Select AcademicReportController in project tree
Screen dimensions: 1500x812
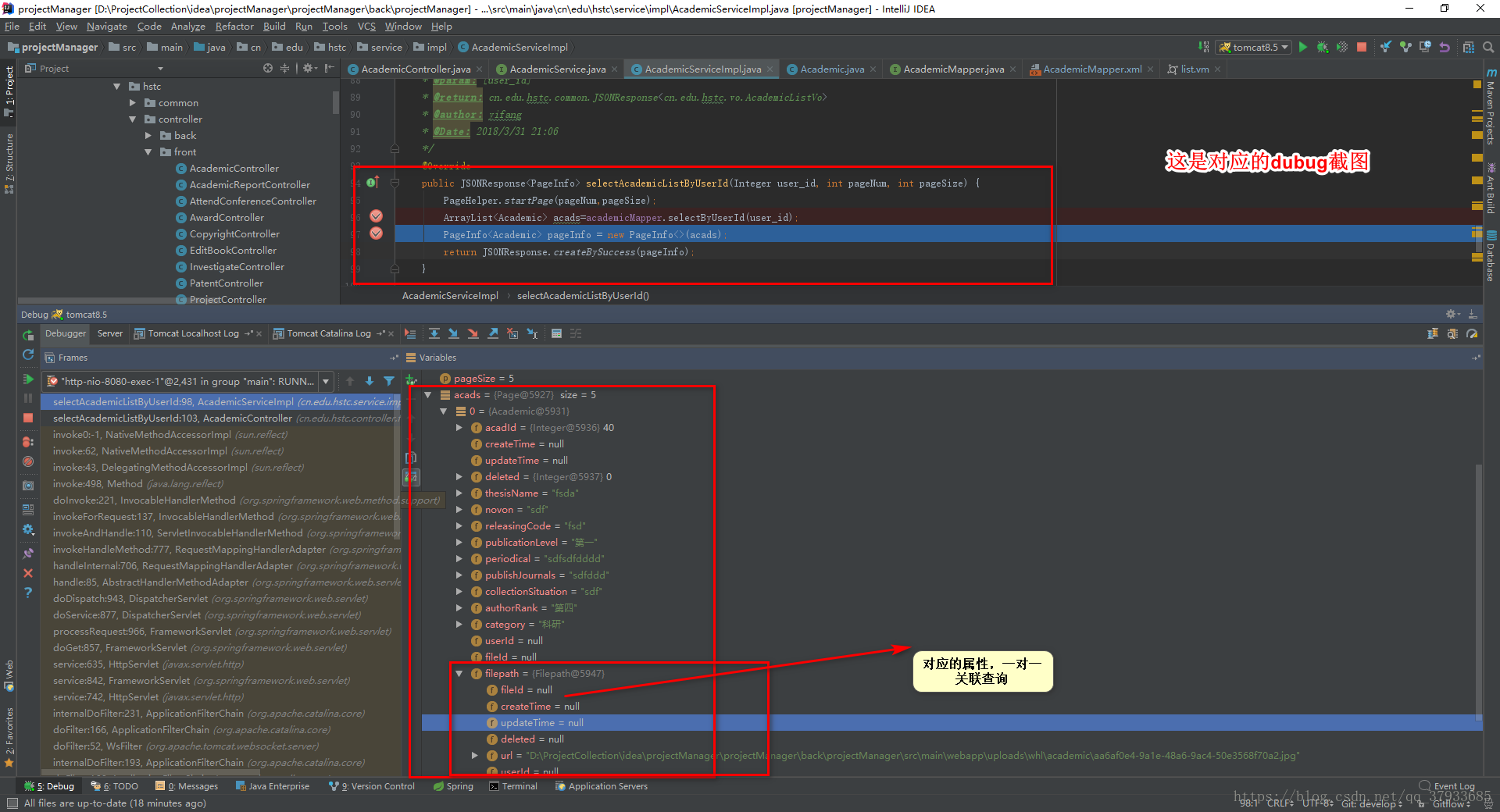249,185
